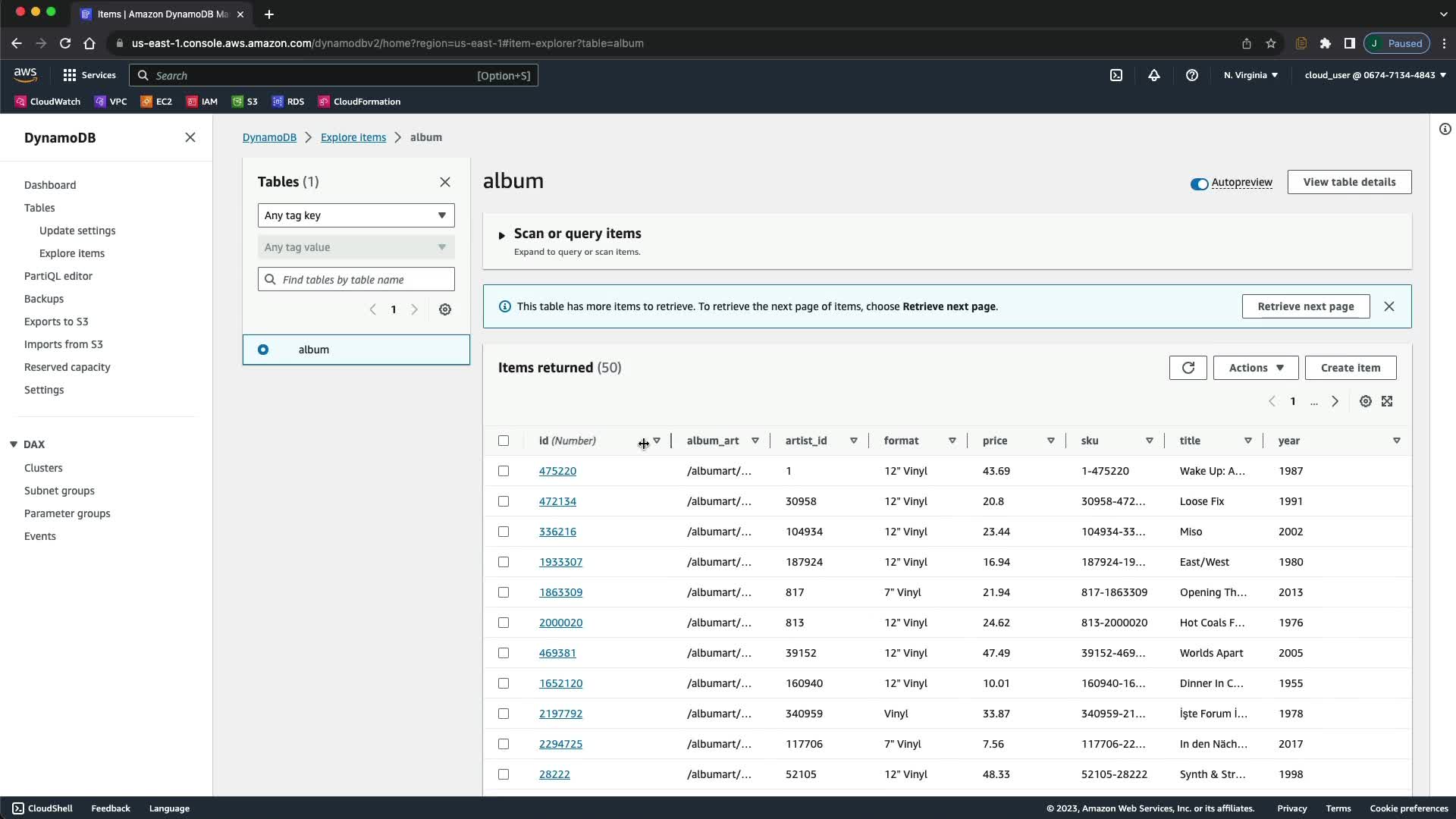
Task: Select the album table radio button
Action: pyautogui.click(x=263, y=350)
